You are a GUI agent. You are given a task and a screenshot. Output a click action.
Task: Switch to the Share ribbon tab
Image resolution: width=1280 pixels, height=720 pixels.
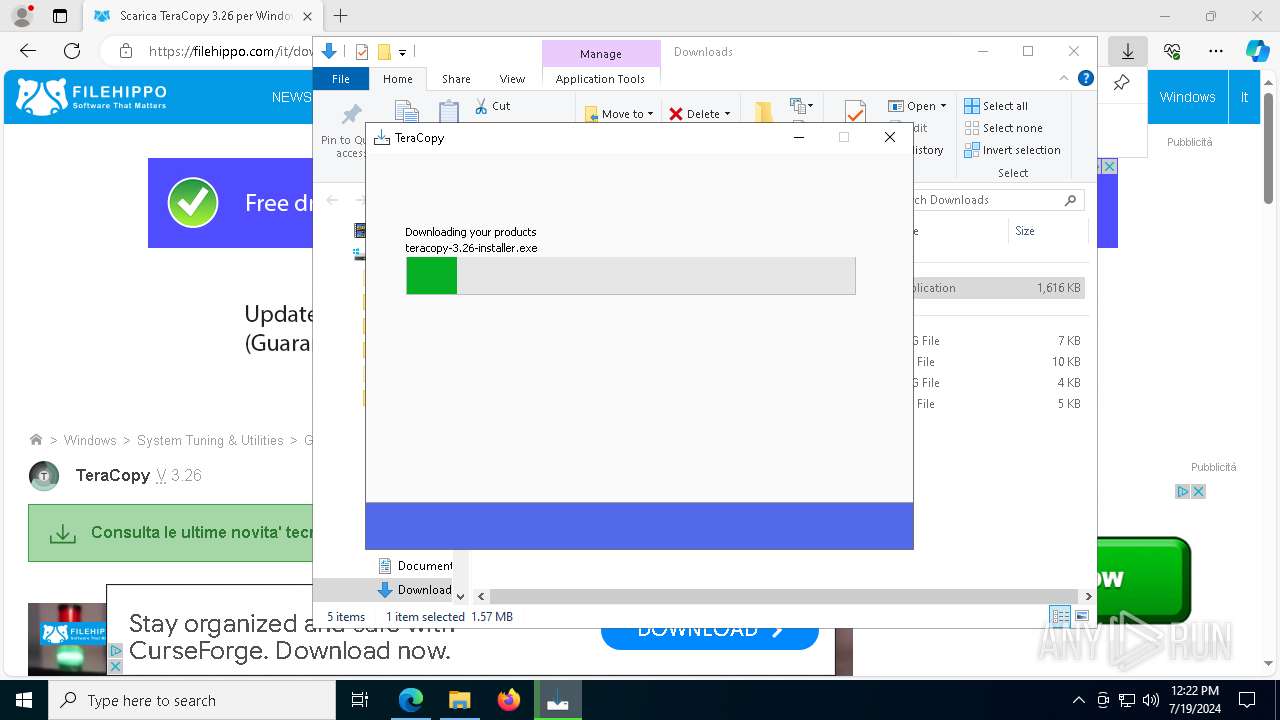(456, 79)
